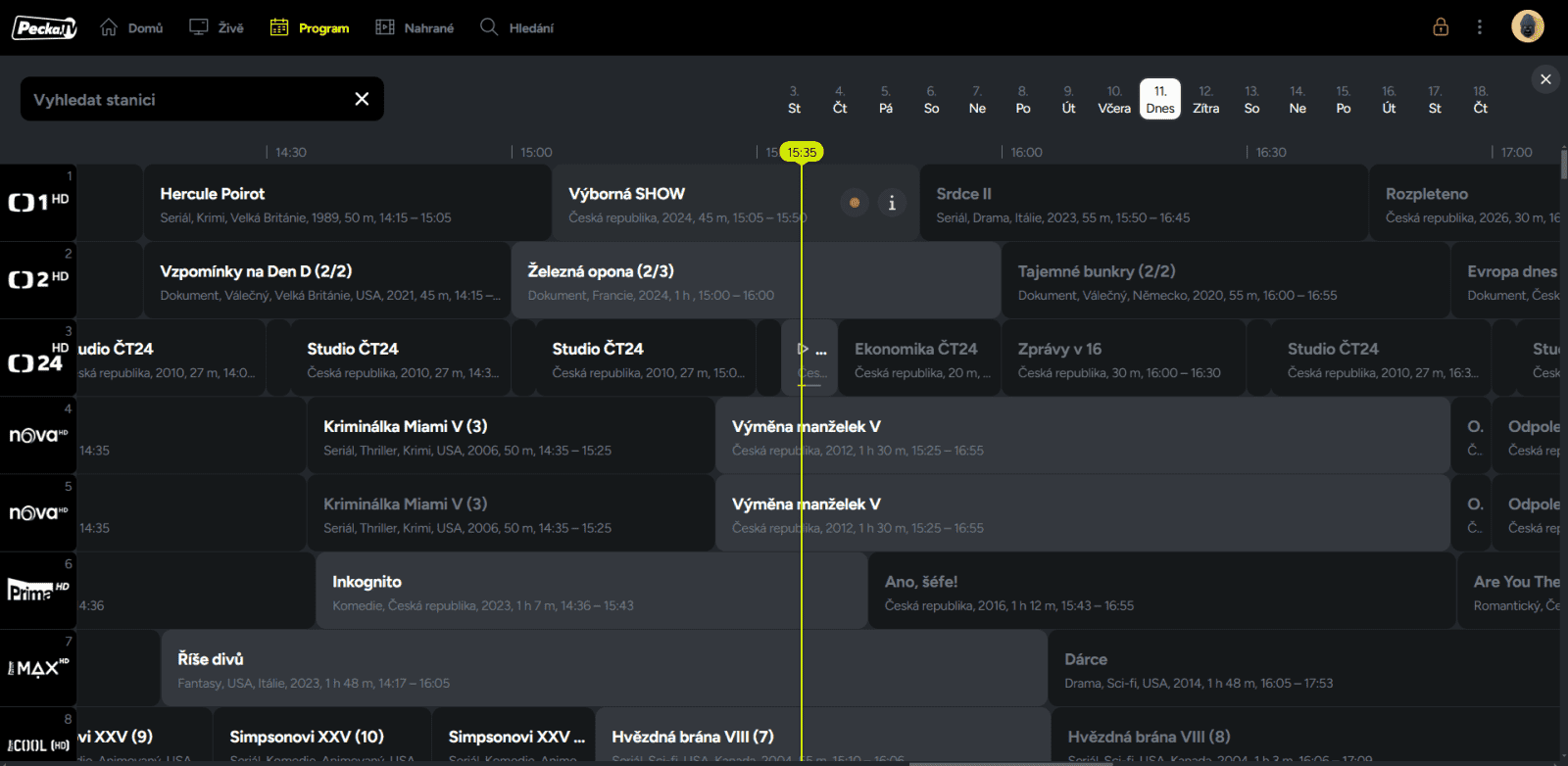The width and height of the screenshot is (1568, 766).
Task: Select ČT1 HD channel logo
Action: 38,202
